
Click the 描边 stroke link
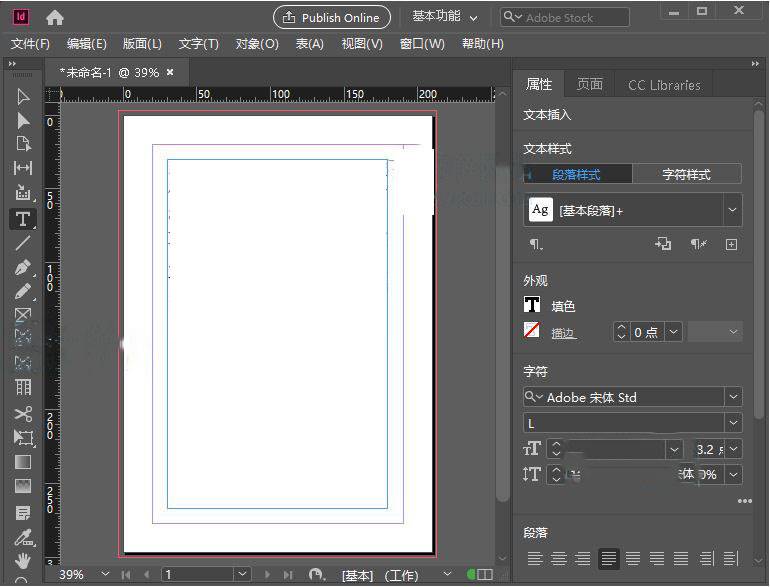coord(563,333)
